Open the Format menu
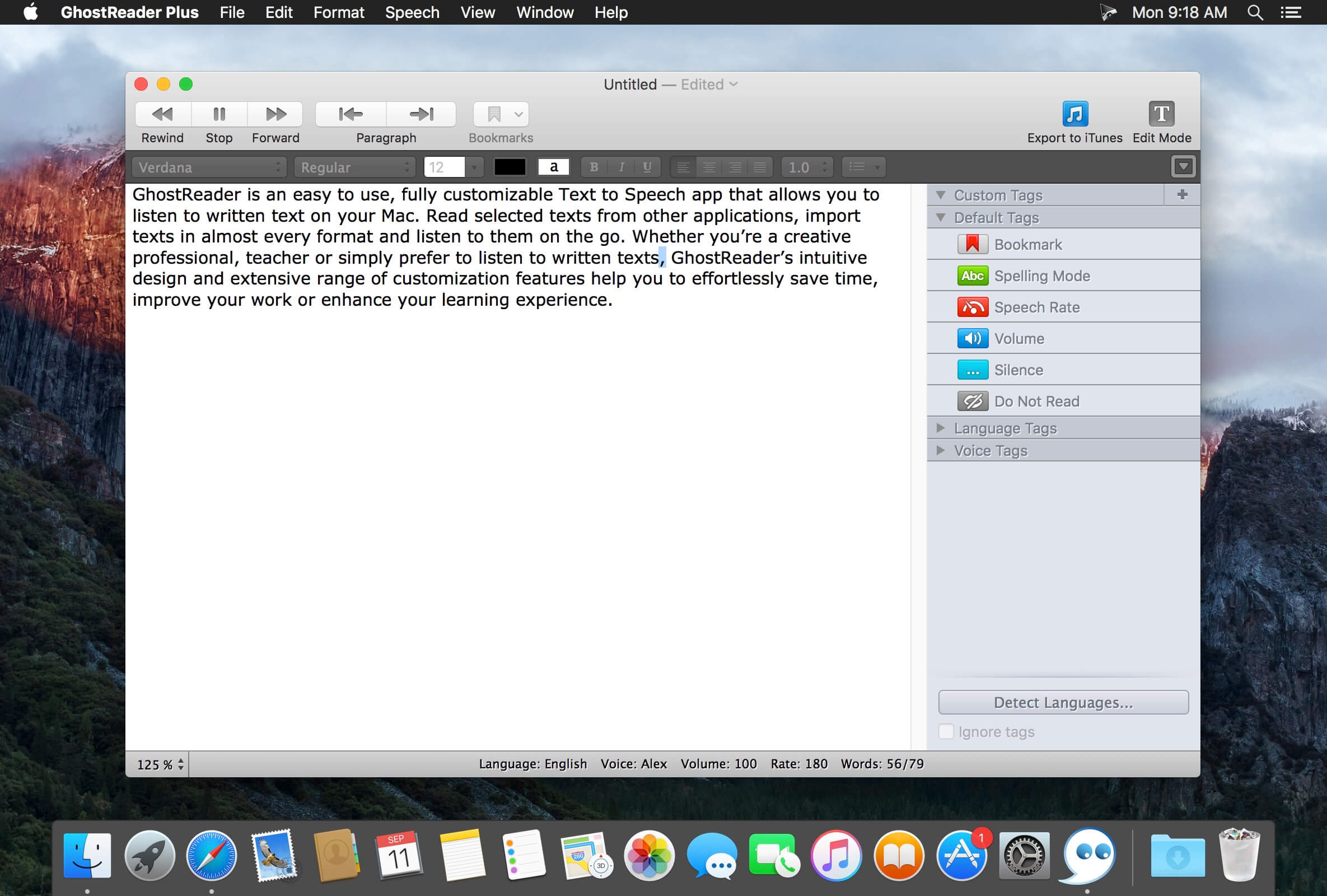 (x=339, y=12)
